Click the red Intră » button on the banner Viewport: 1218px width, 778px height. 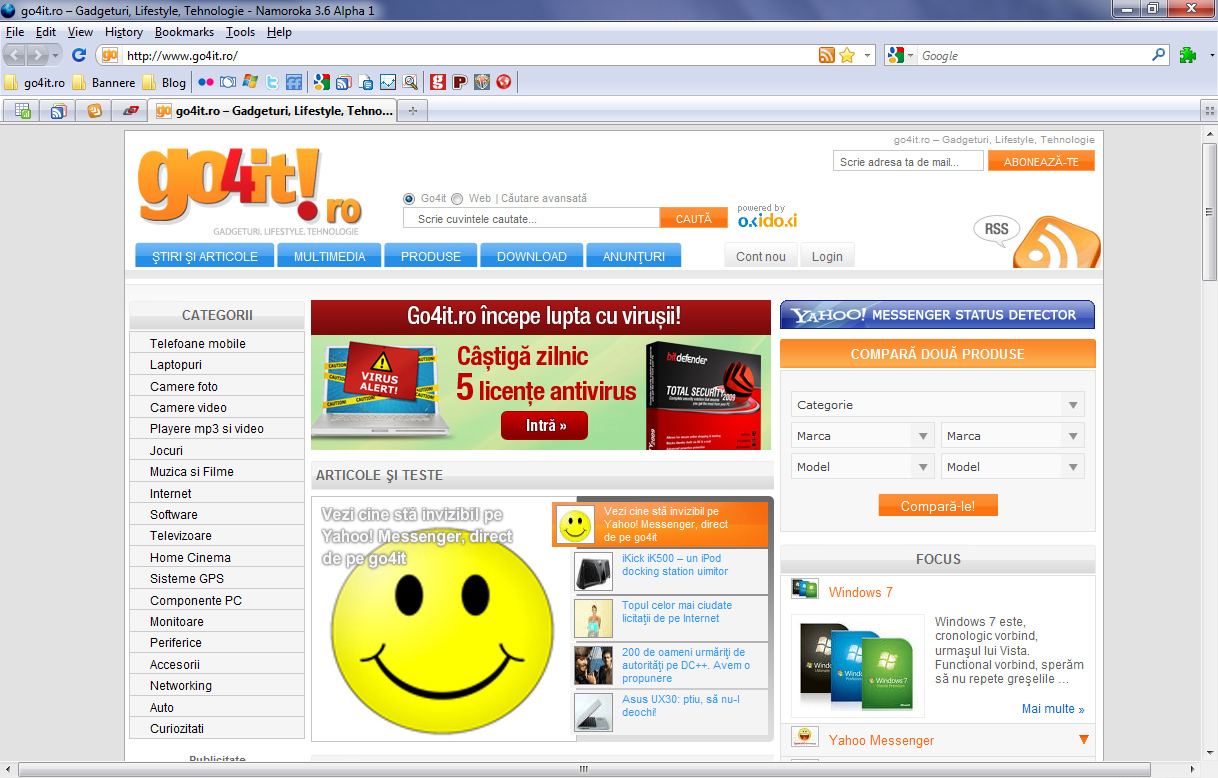click(x=545, y=426)
